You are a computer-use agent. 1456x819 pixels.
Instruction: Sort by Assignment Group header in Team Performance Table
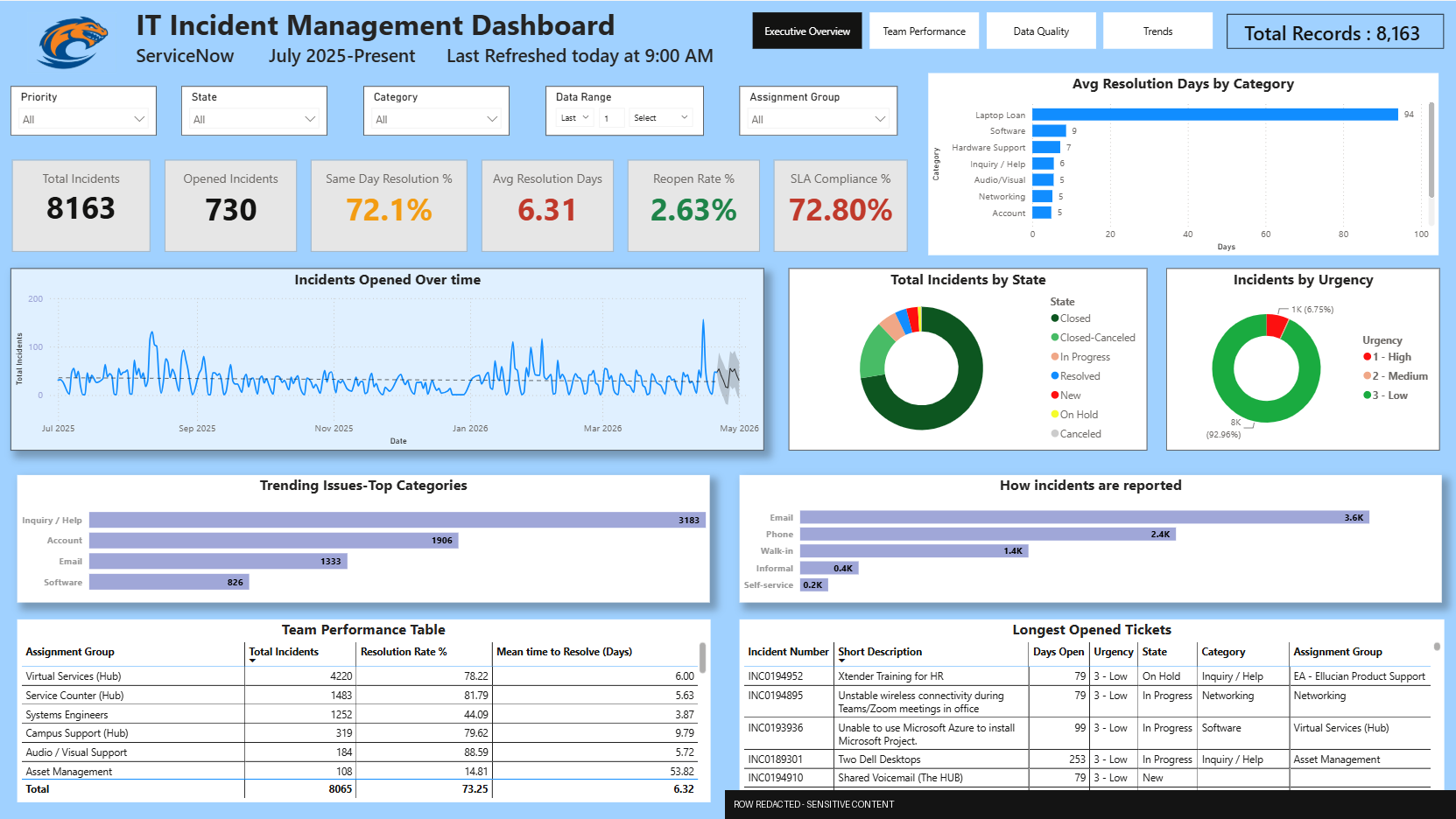(70, 652)
